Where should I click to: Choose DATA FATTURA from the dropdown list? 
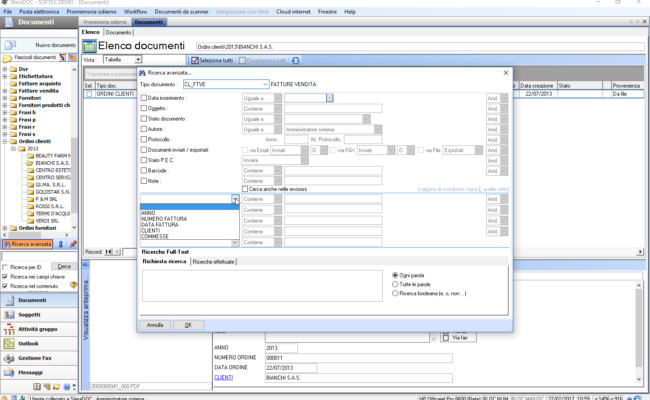pyautogui.click(x=160, y=225)
